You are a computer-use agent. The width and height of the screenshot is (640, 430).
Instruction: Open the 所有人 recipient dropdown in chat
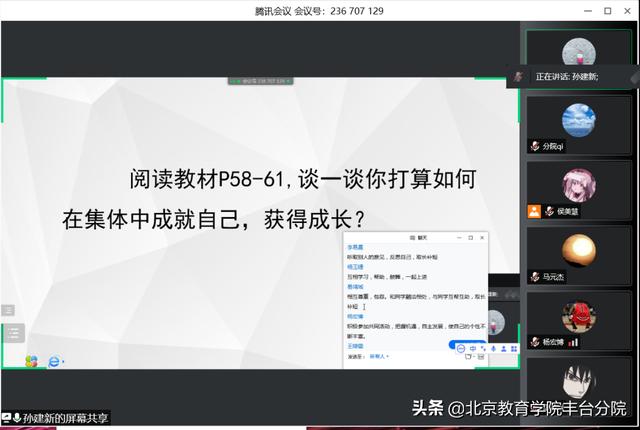tap(379, 357)
